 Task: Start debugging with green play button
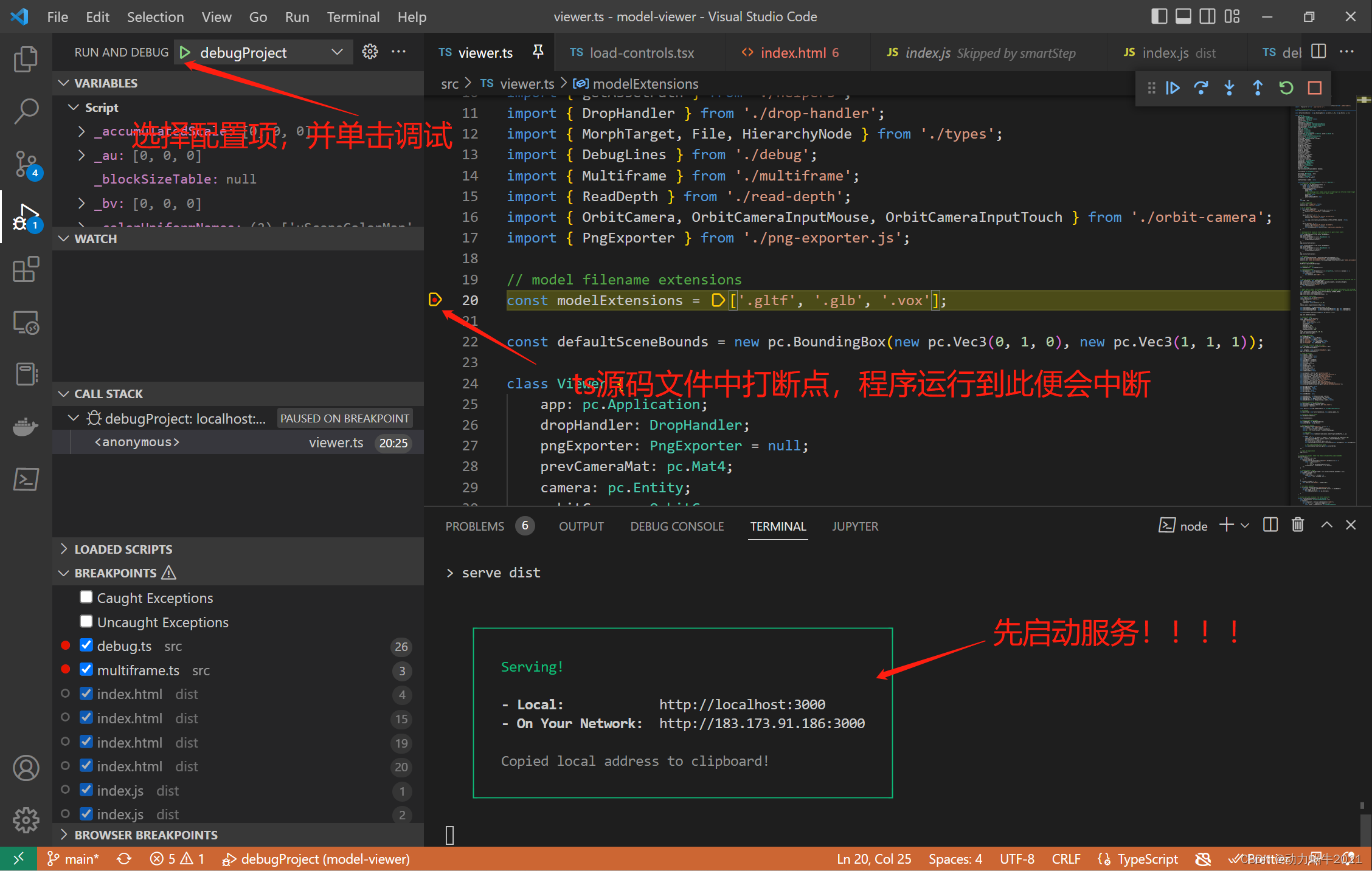point(185,53)
